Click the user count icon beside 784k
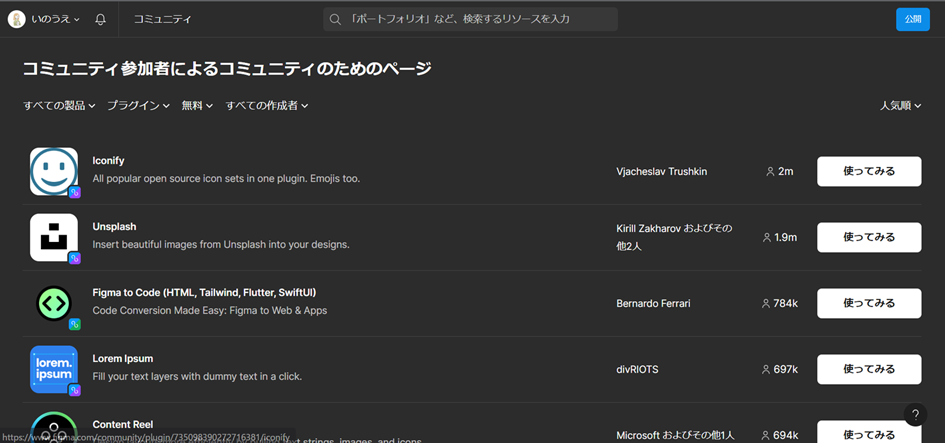Viewport: 945px width, 443px height. [766, 303]
